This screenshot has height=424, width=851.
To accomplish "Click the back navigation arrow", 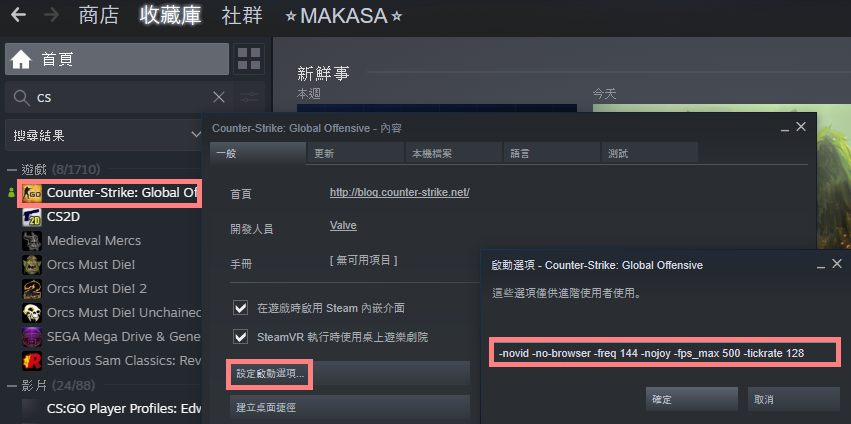I will (x=18, y=15).
